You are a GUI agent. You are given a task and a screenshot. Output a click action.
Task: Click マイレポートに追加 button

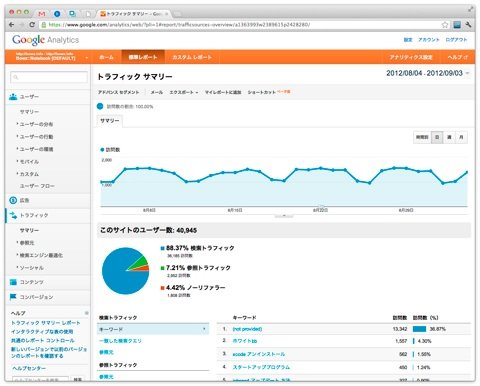(x=223, y=92)
